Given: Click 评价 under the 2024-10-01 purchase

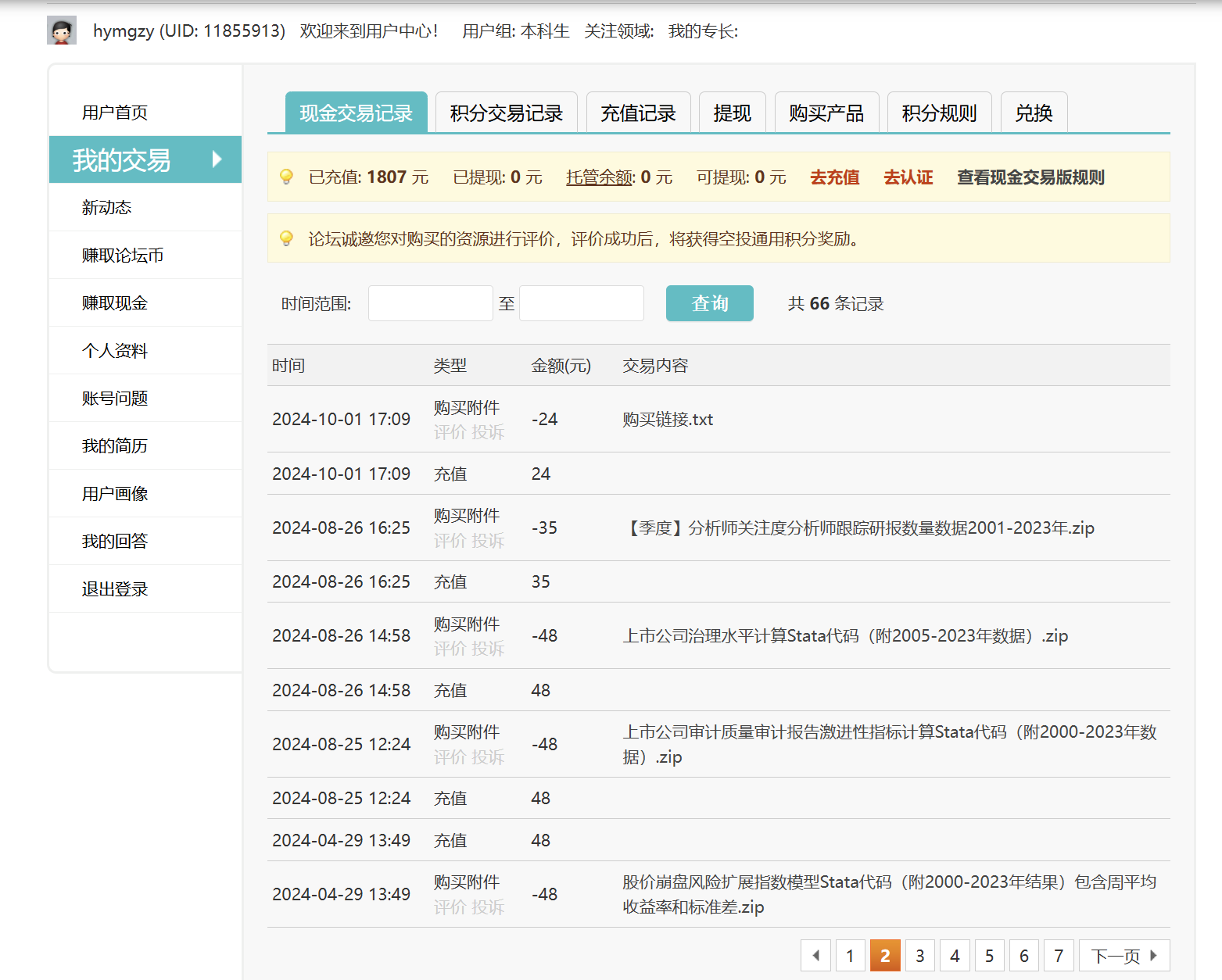Looking at the screenshot, I should (450, 432).
